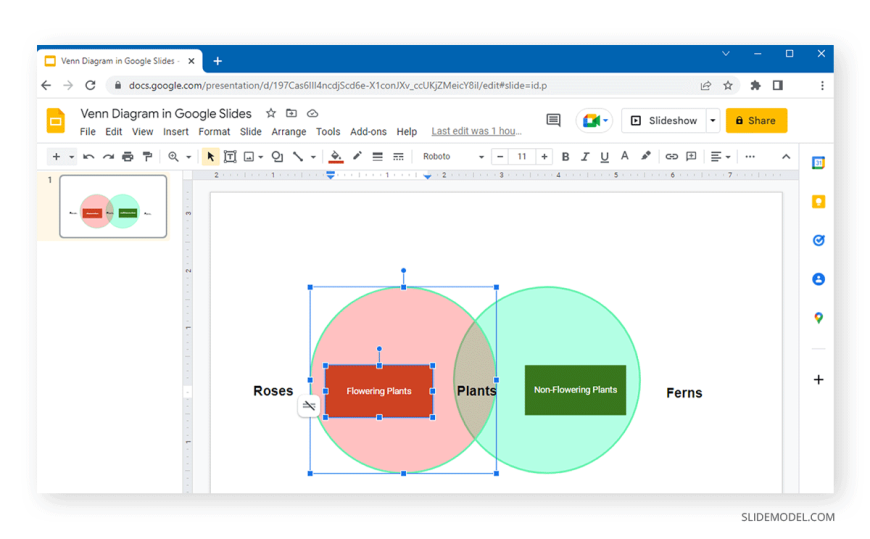Open Contacts side panel icon
This screenshot has height=539, width=870.
818,279
